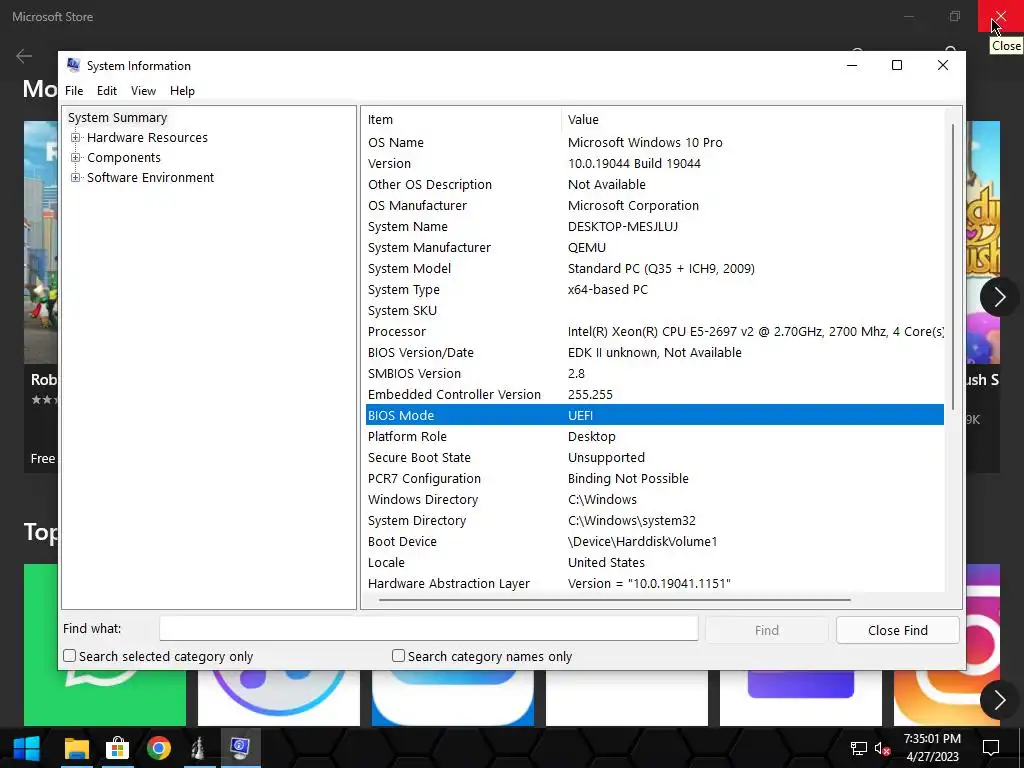The width and height of the screenshot is (1024, 768).
Task: Click the Find button
Action: (x=767, y=630)
